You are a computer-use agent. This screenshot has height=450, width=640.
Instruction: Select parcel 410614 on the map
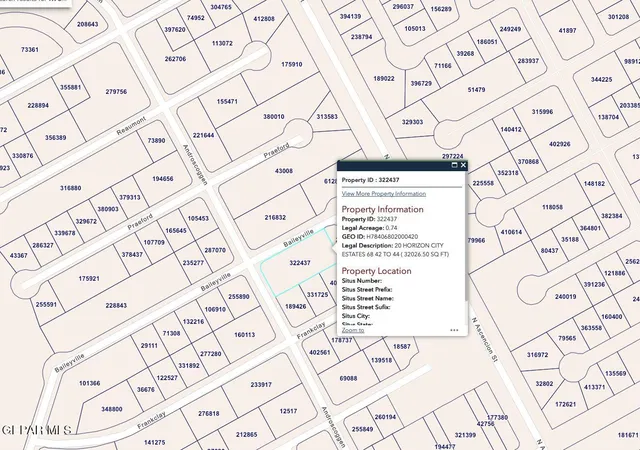pos(511,232)
